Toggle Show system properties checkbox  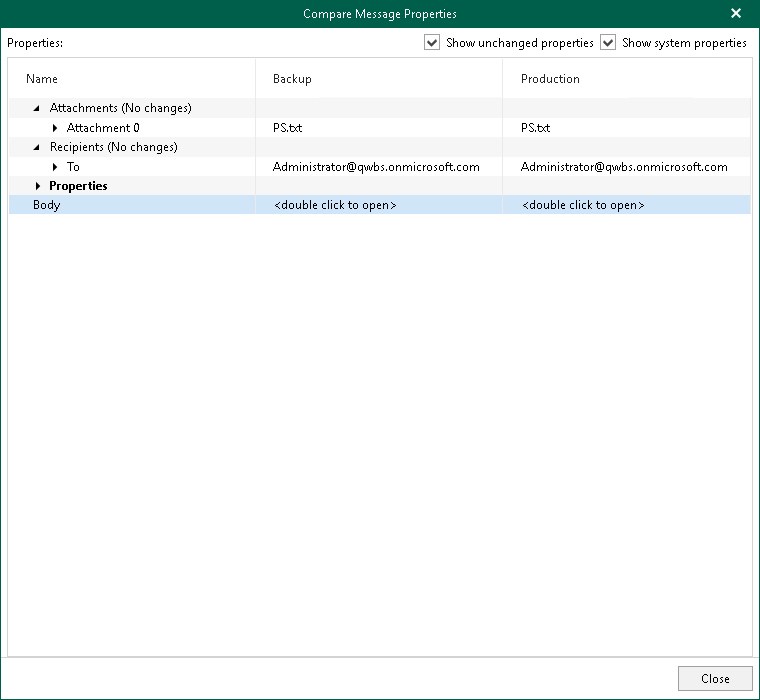pyautogui.click(x=608, y=42)
